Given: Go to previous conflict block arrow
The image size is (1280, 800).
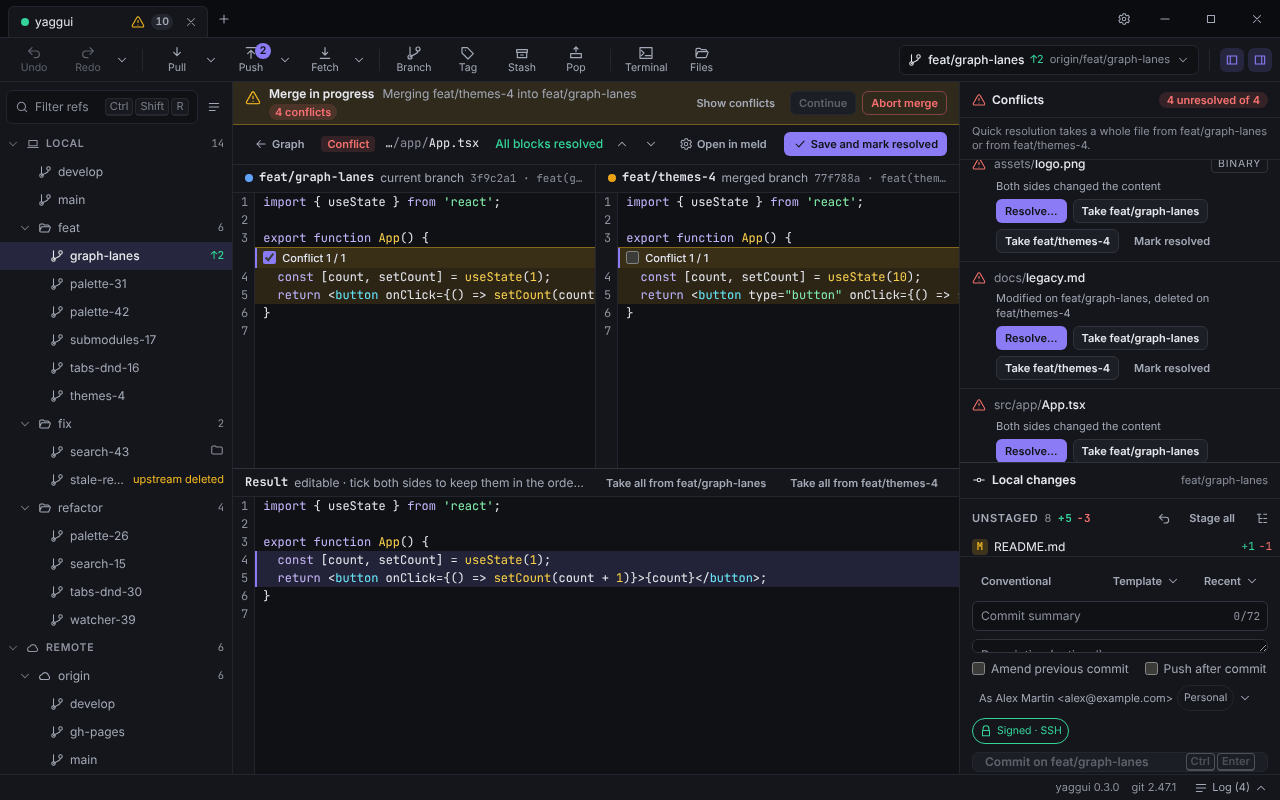Looking at the screenshot, I should point(622,144).
